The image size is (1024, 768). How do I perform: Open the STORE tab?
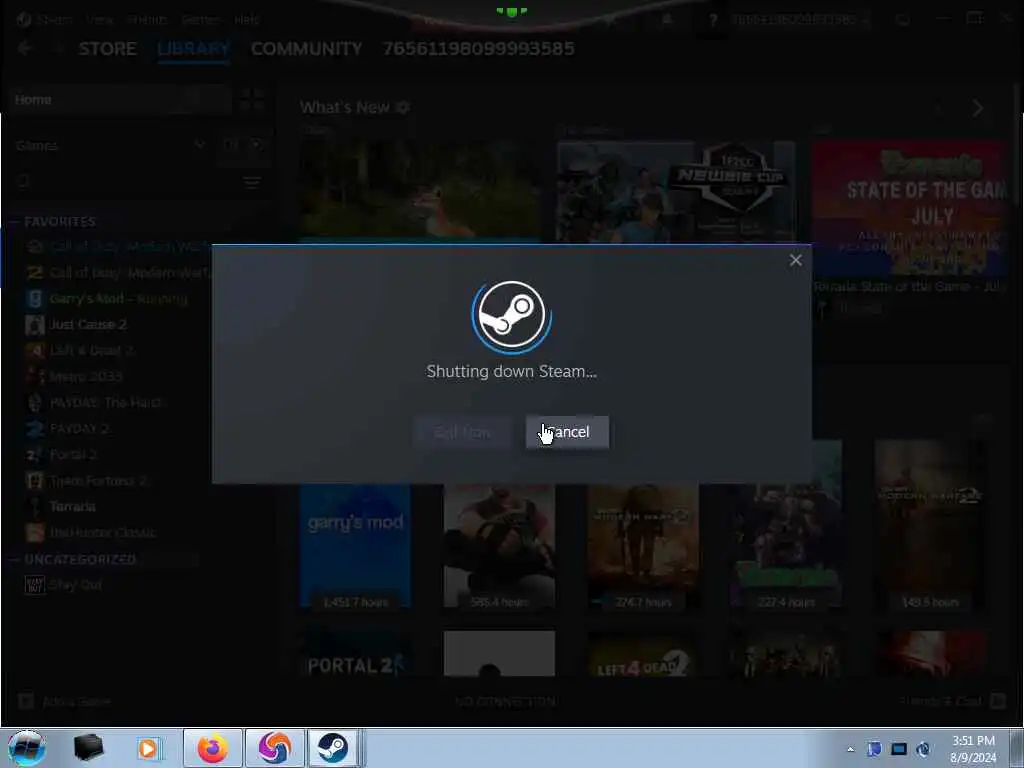pos(108,49)
